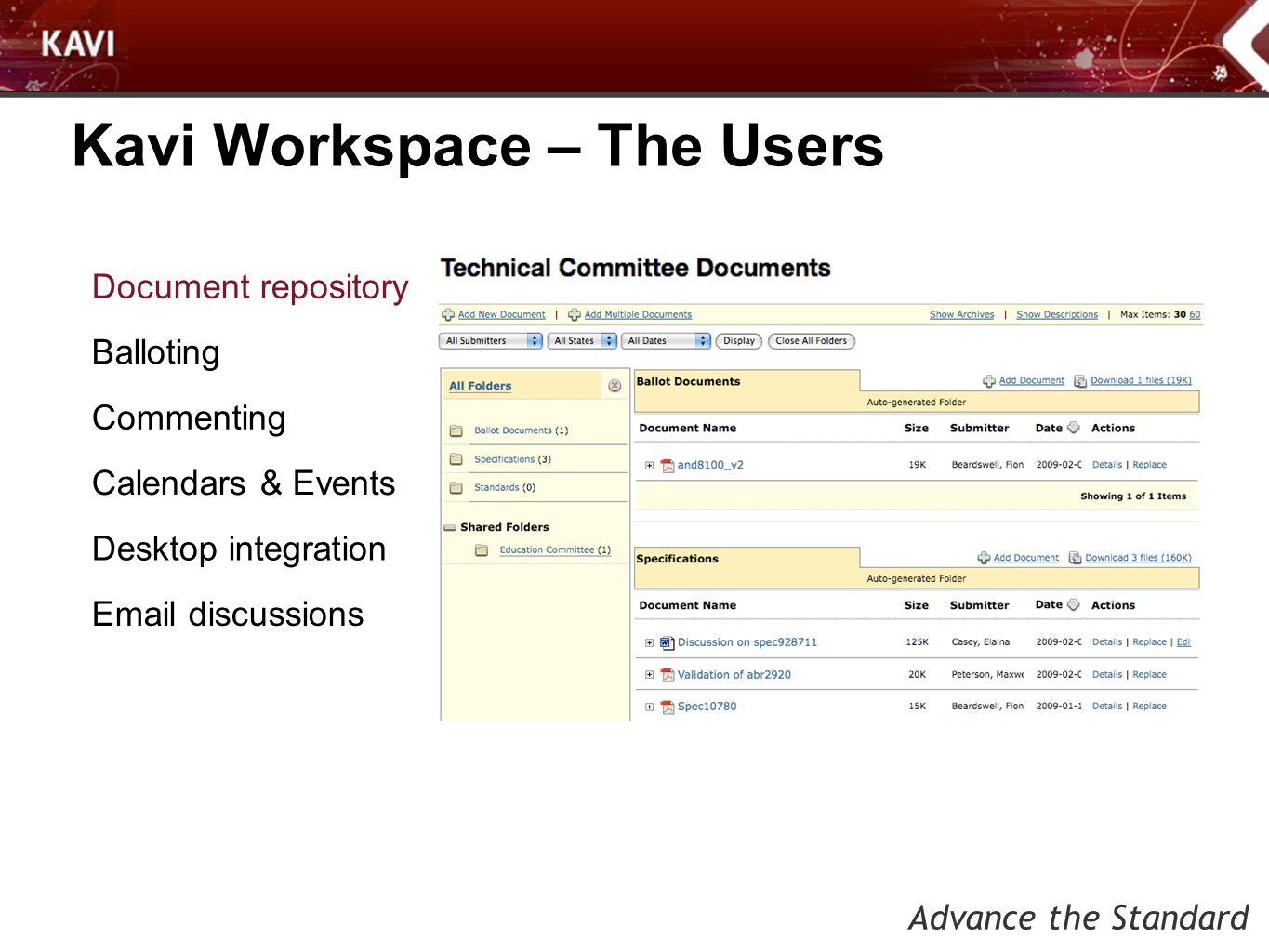This screenshot has height=952, width=1269.
Task: Expand the Validation of abr2920 row
Action: click(x=649, y=675)
